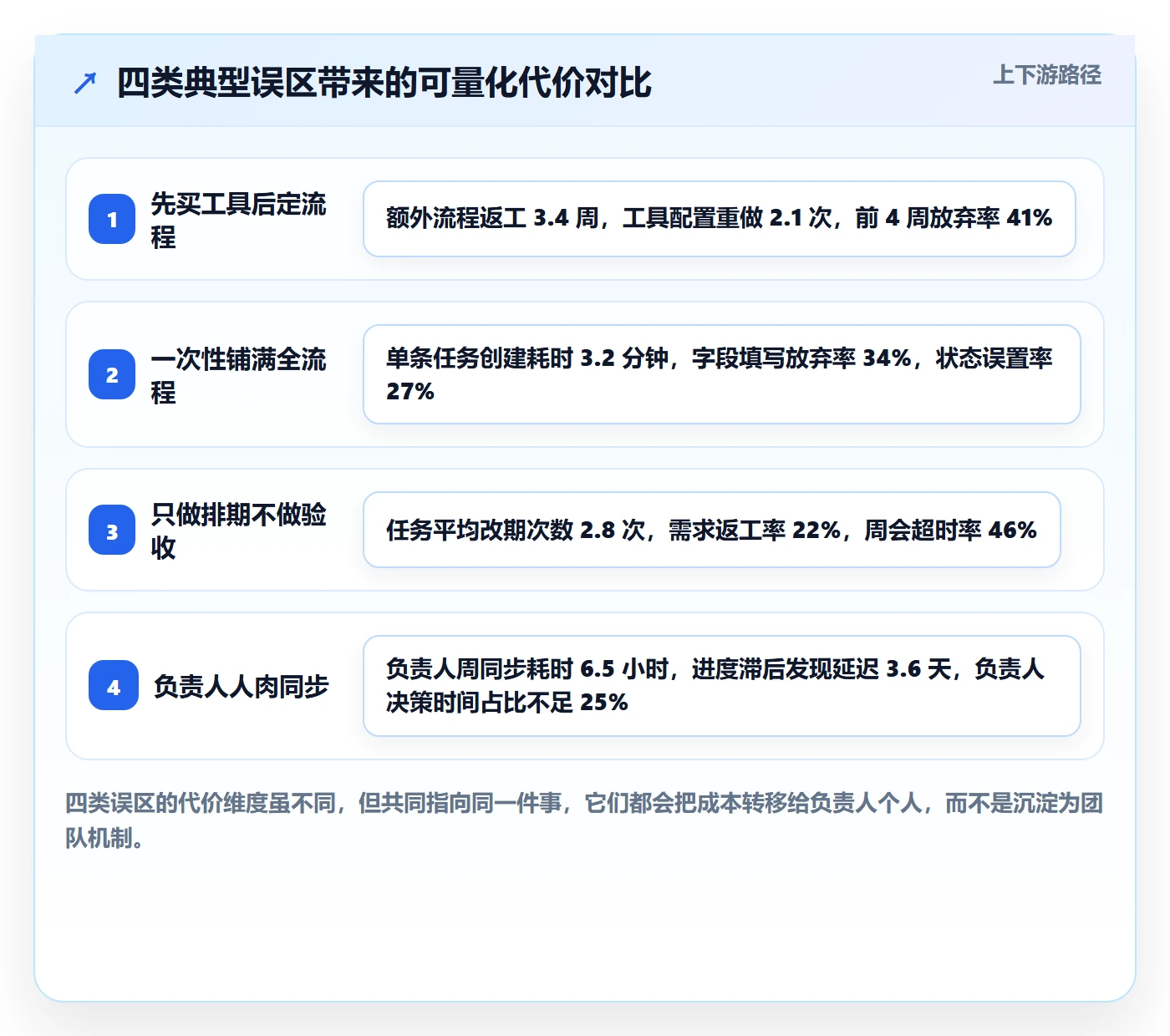The width and height of the screenshot is (1170, 1036).
Task: Click the trending arrow icon beside the title
Action: 85,83
